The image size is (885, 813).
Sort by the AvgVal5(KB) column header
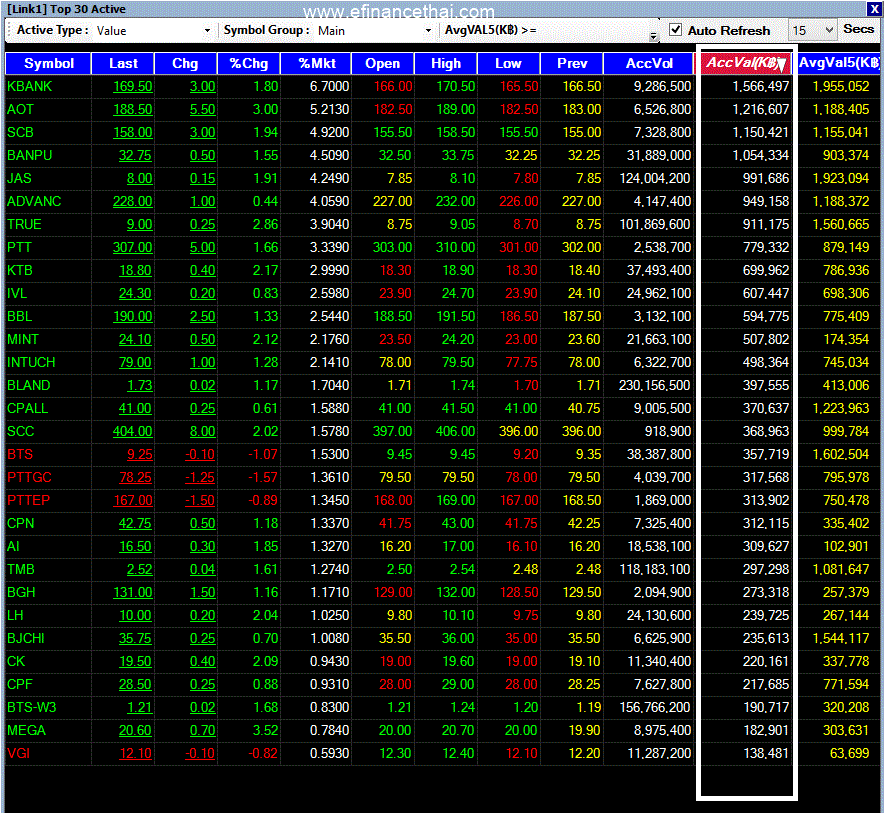[839, 63]
